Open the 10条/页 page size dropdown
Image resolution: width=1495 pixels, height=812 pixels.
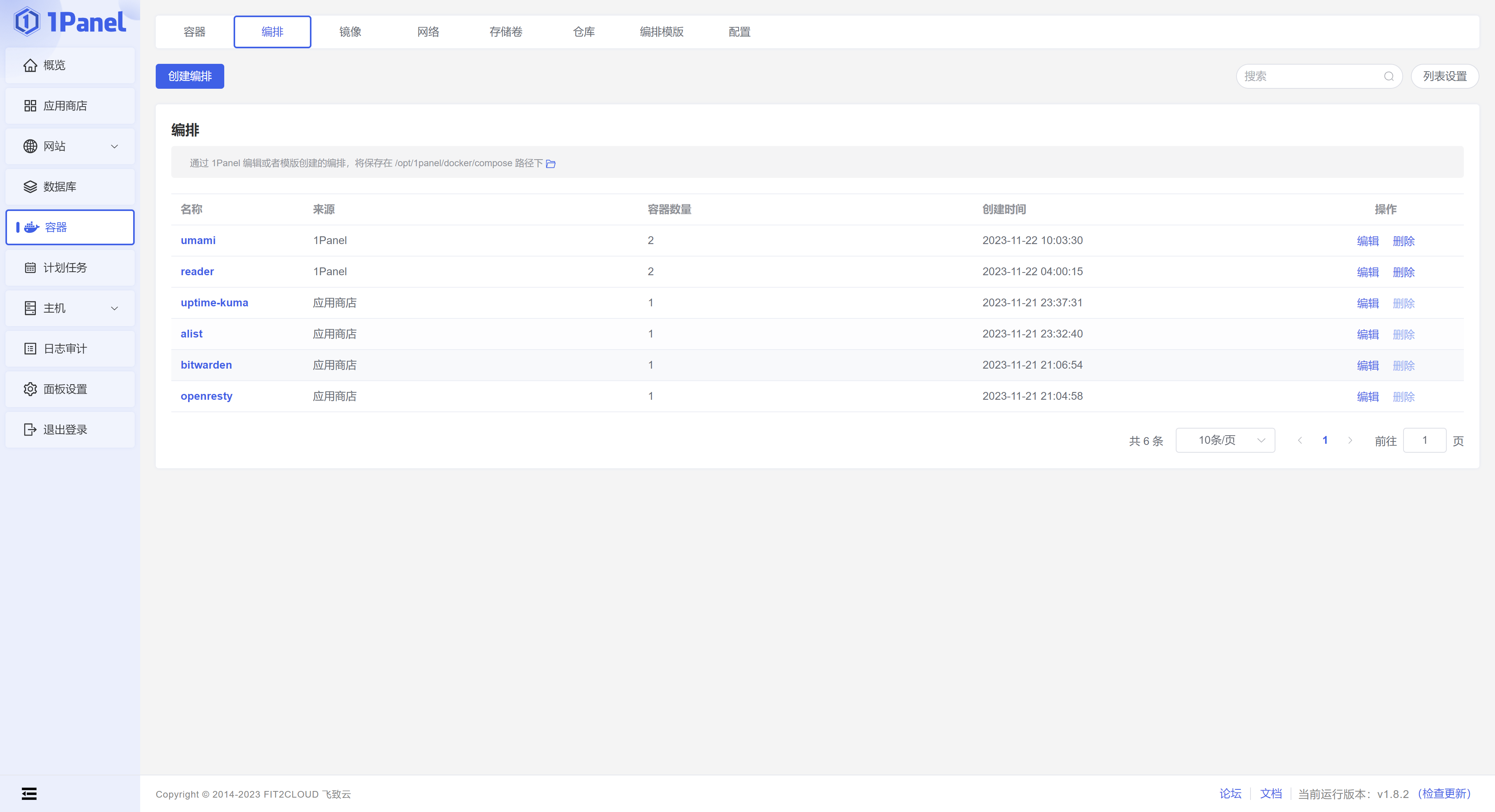click(1224, 441)
